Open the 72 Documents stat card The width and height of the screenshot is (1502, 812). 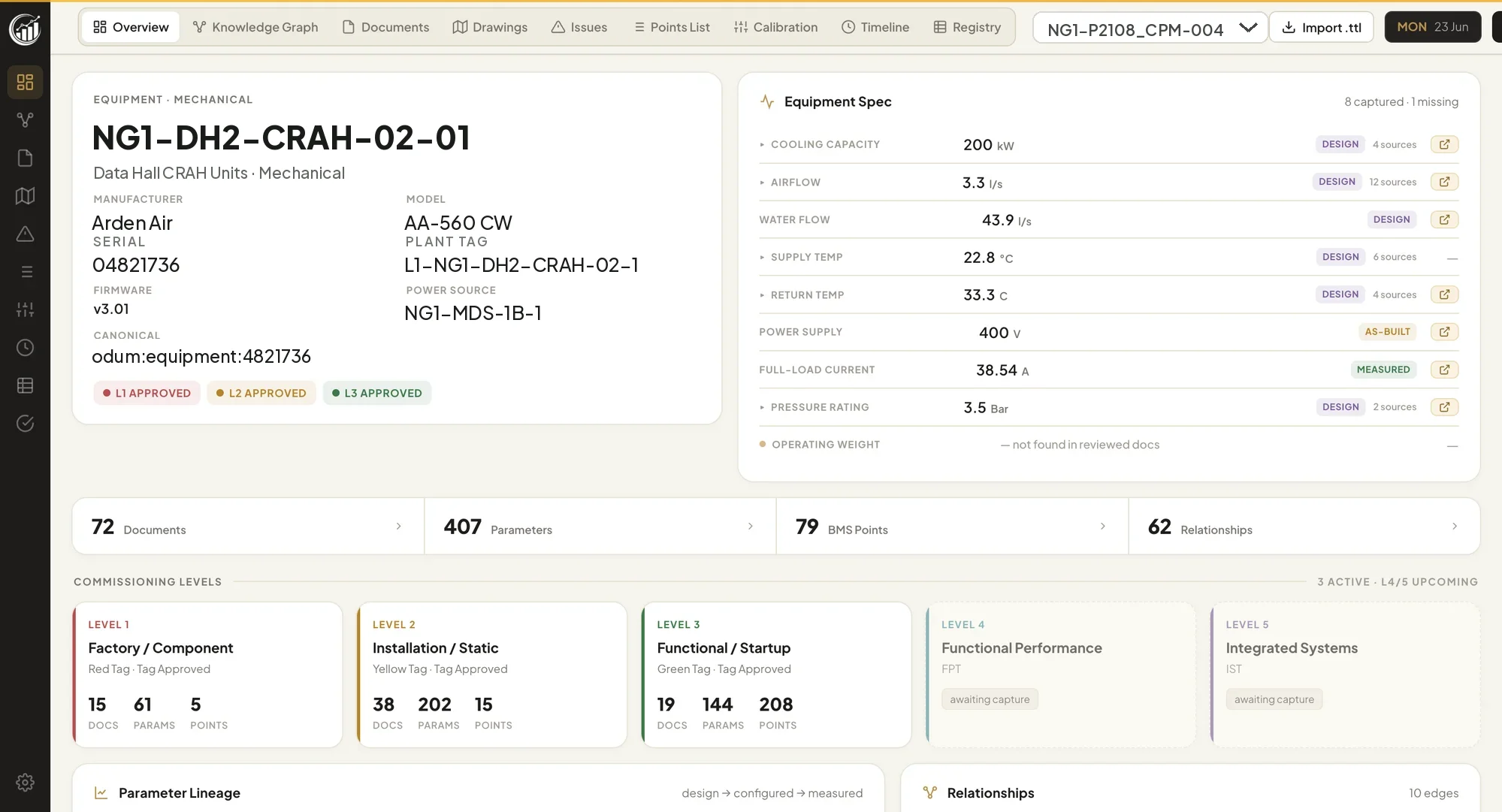pyautogui.click(x=248, y=527)
